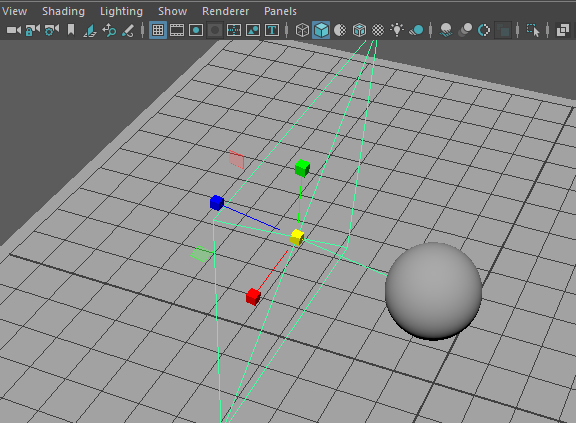Viewport: 576px width, 423px height.
Task: Open the Panels menu
Action: click(280, 11)
